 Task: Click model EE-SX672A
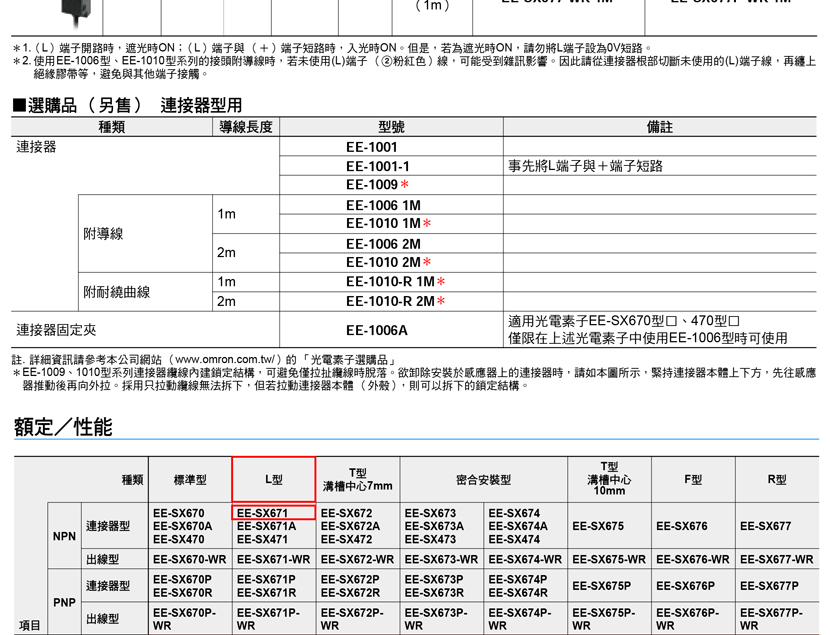(x=350, y=526)
